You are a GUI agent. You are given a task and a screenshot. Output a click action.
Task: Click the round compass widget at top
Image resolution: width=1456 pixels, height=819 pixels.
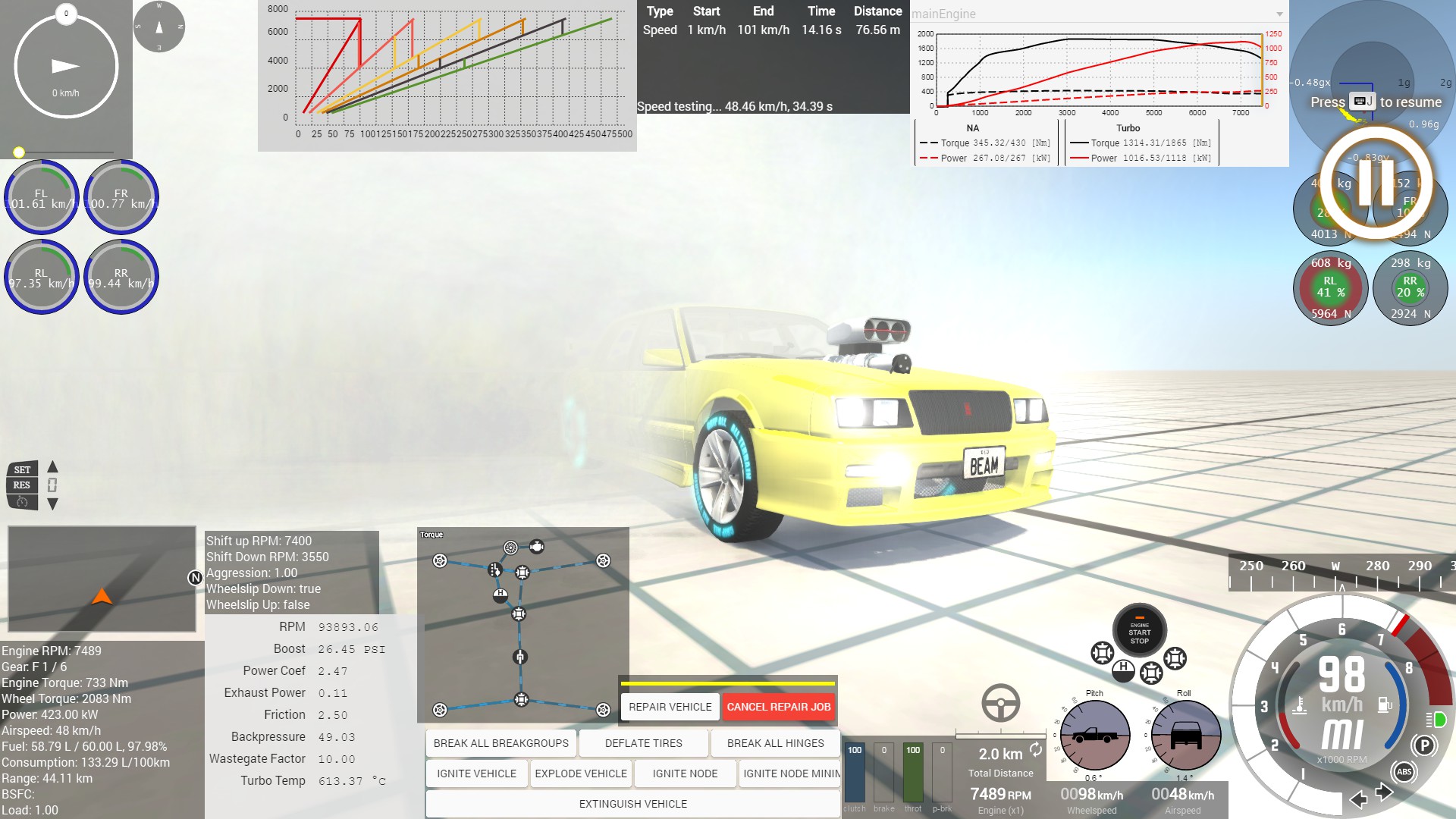(x=159, y=27)
